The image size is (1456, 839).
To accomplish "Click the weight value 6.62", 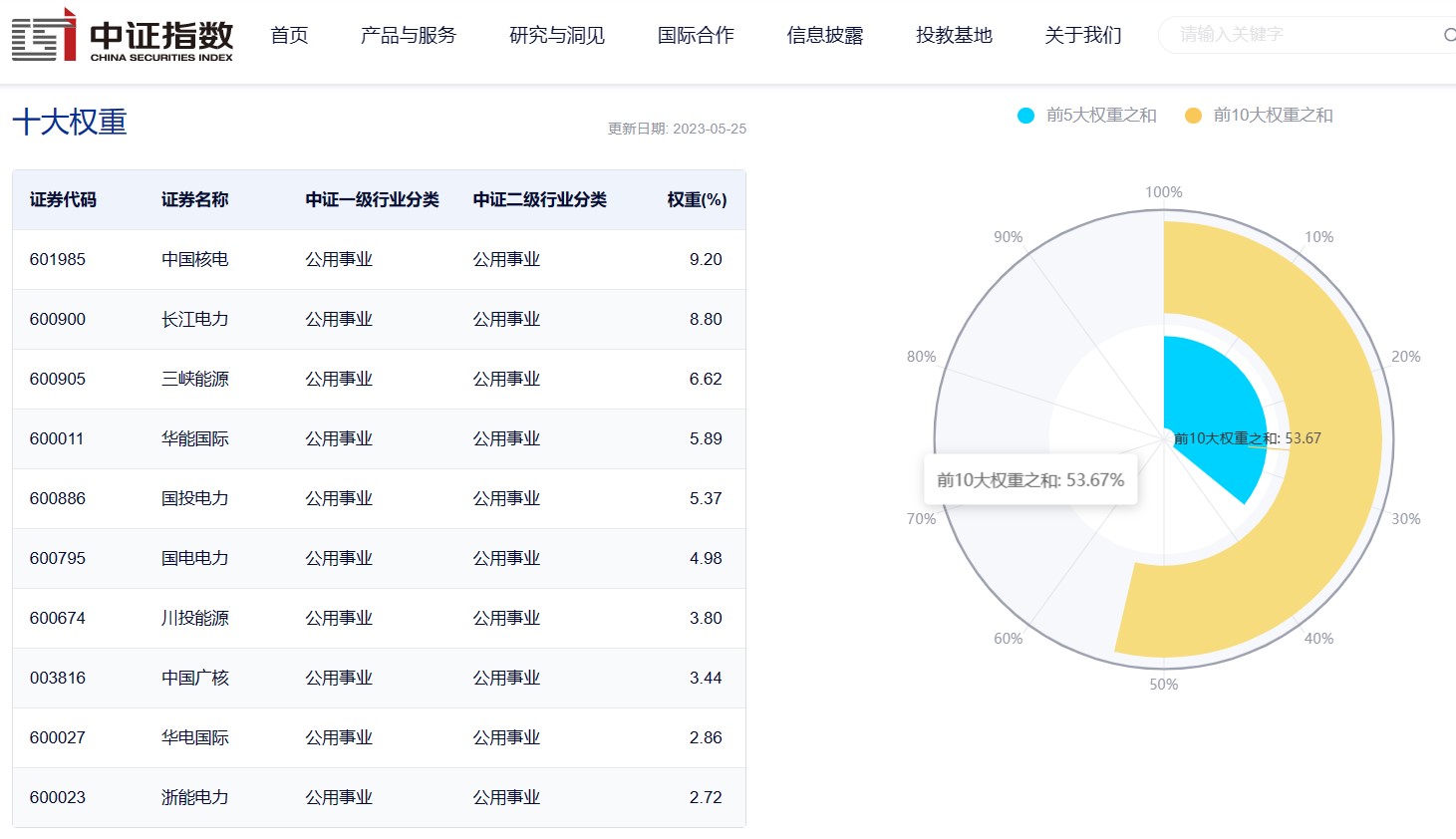I will tap(706, 380).
